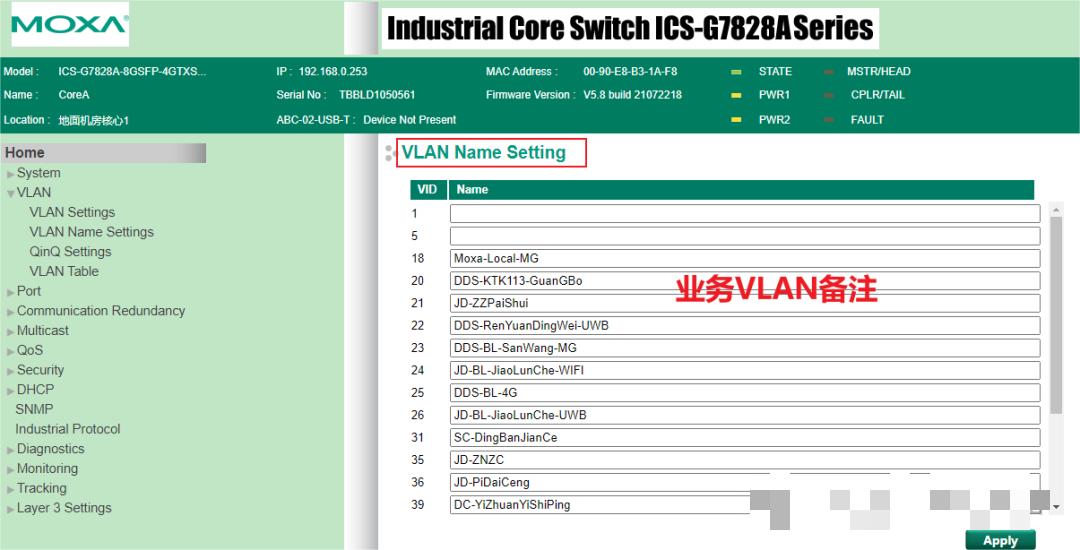
Task: Expand the Tracking menu arrow
Action: point(10,489)
